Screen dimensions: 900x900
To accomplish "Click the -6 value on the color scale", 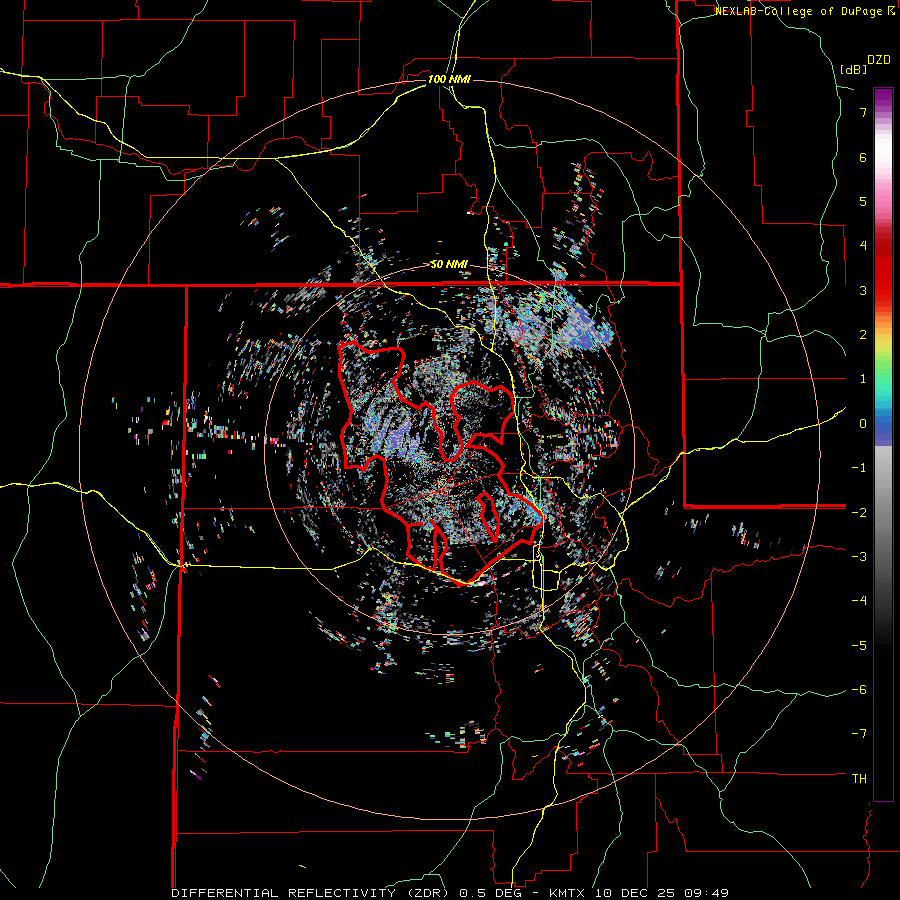I will 859,690.
